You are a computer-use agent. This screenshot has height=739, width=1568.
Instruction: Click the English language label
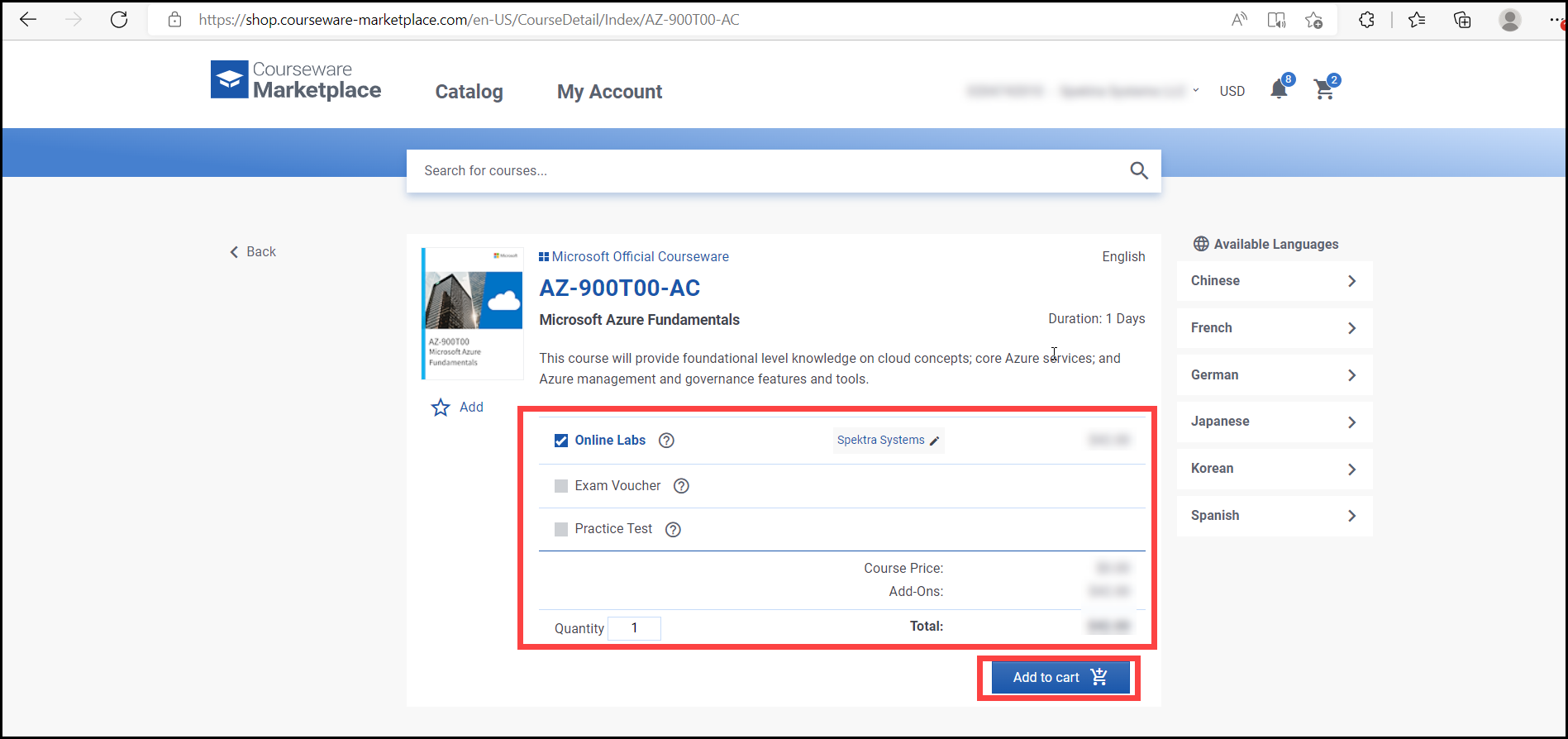[x=1123, y=257]
